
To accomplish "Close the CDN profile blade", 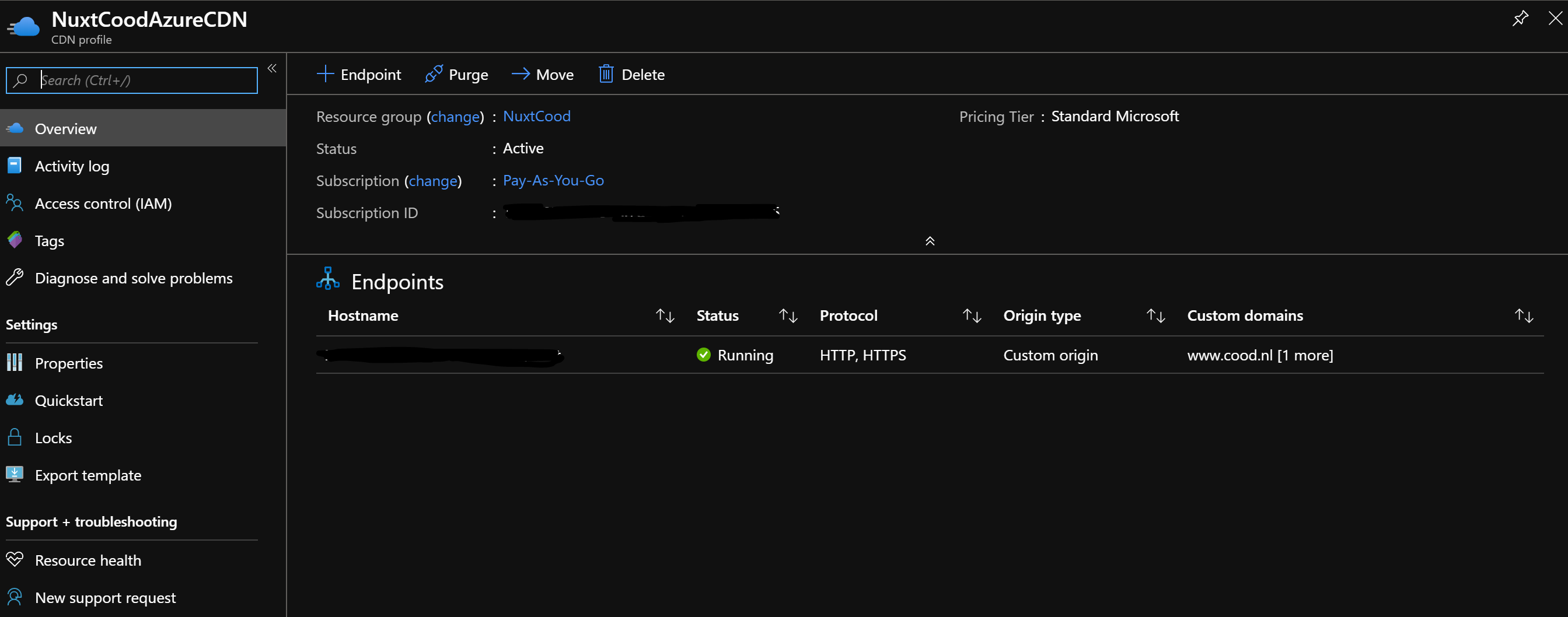I will (1555, 18).
